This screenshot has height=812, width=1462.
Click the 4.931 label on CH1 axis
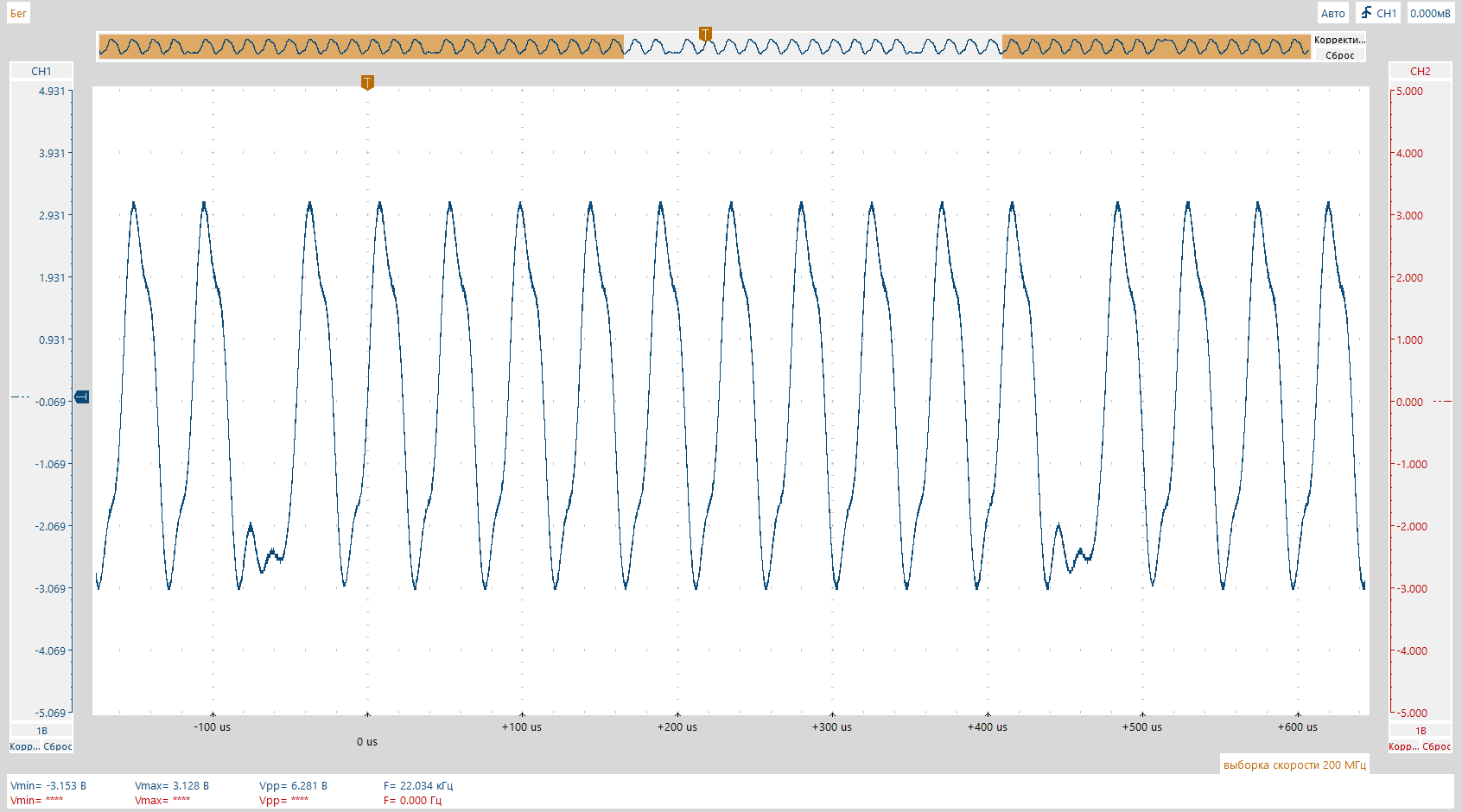[51, 91]
